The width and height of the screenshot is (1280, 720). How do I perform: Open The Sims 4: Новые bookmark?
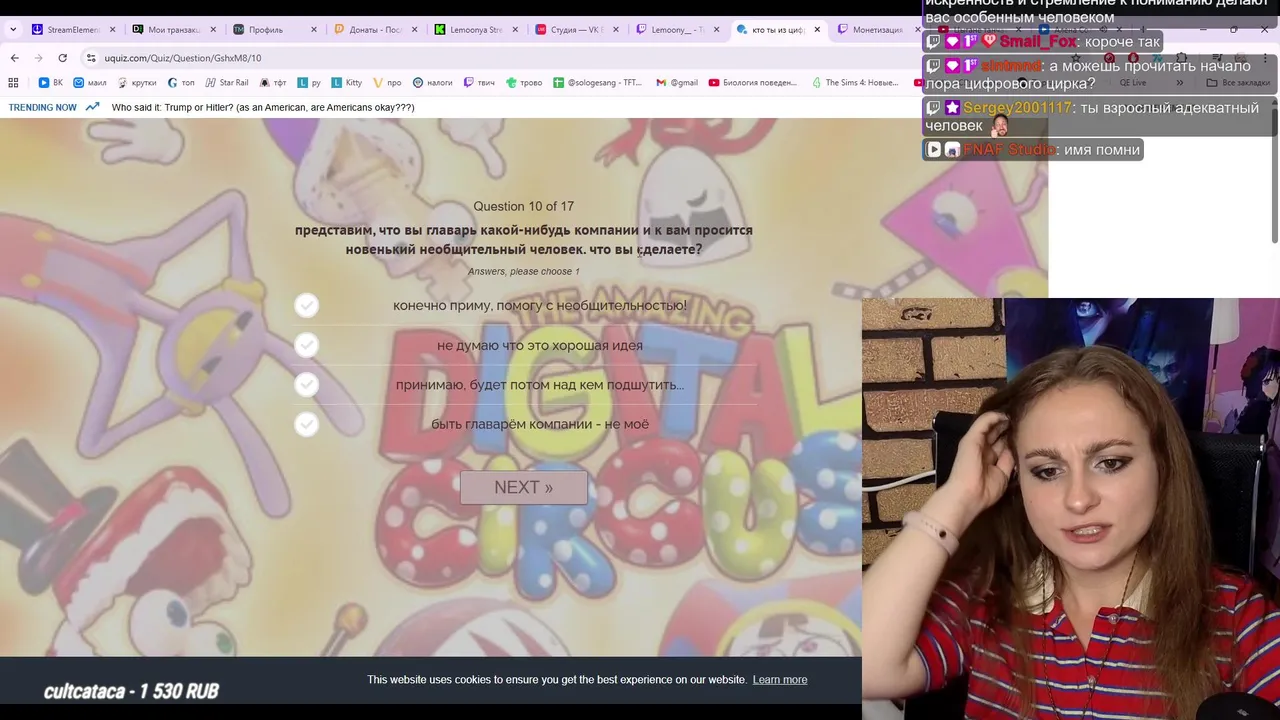point(855,83)
